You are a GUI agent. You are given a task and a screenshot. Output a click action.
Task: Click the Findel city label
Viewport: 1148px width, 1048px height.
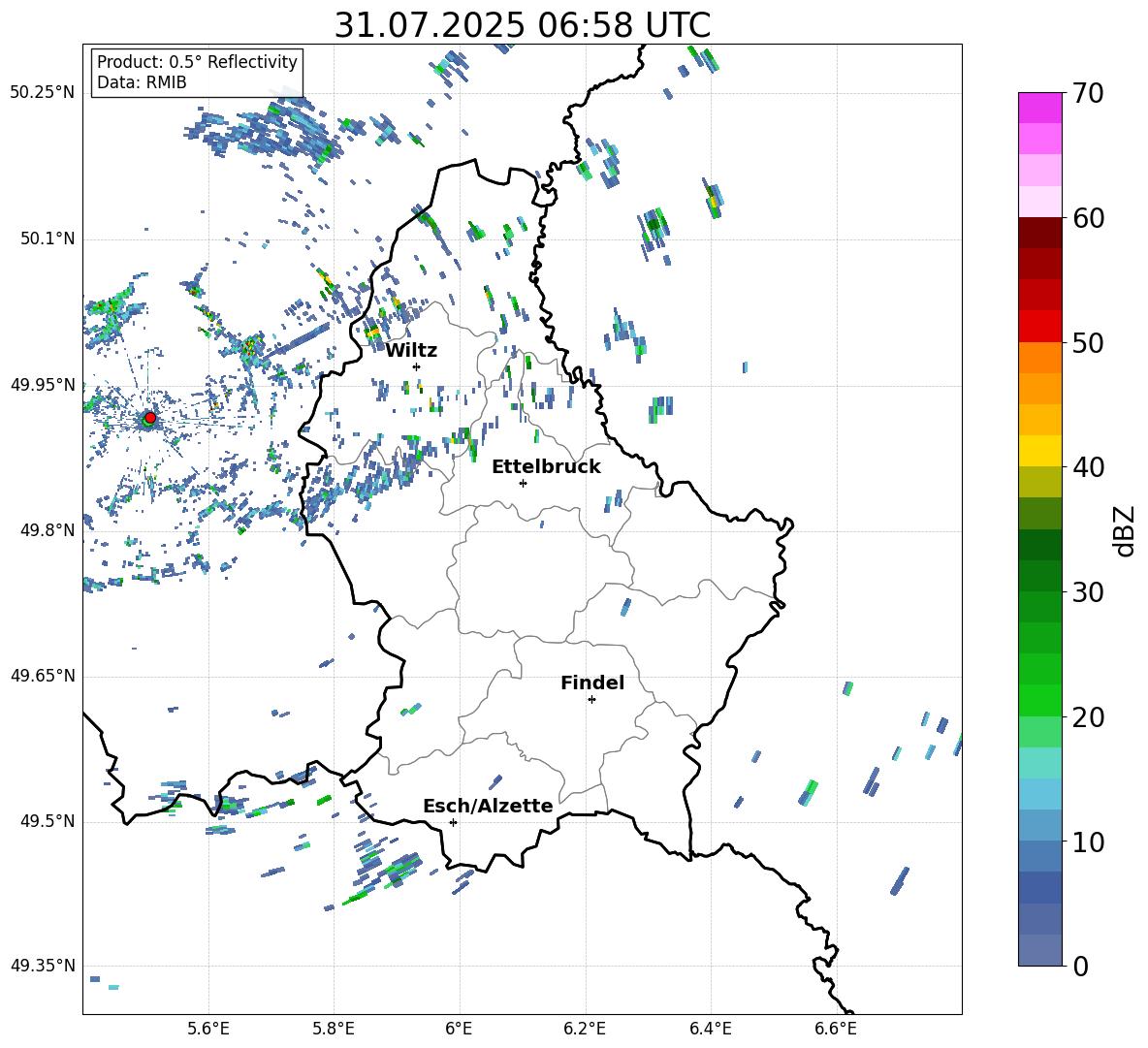592,683
